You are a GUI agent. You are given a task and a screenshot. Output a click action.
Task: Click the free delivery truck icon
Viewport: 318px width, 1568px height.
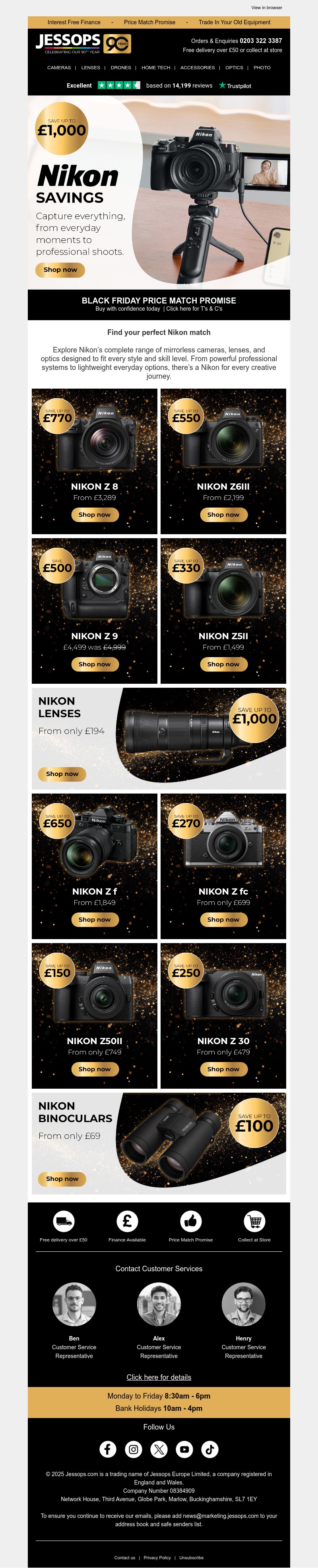click(x=63, y=1221)
